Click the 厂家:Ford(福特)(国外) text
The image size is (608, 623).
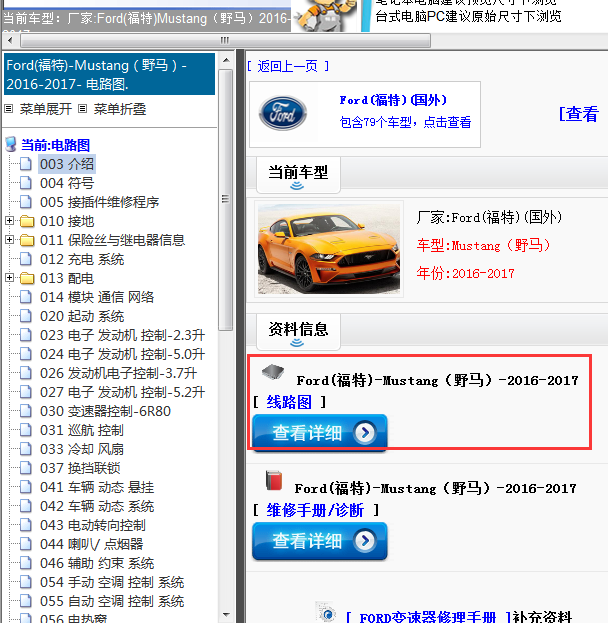[x=490, y=217]
